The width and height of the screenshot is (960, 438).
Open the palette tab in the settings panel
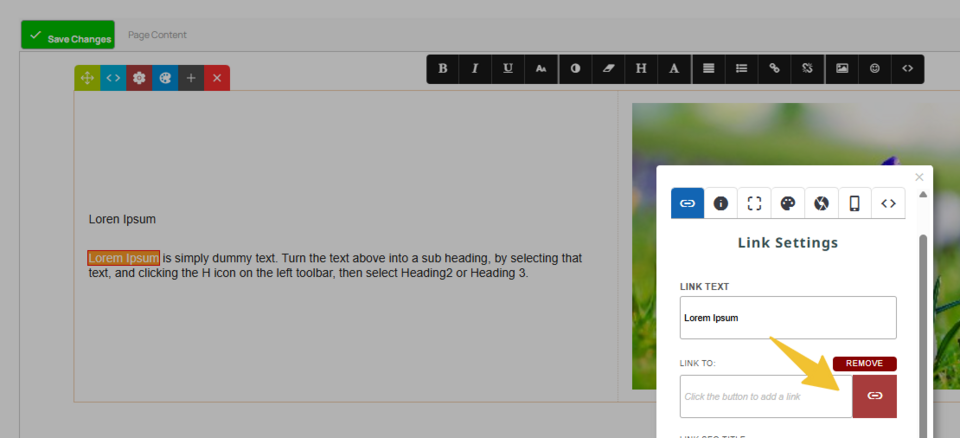(x=788, y=203)
